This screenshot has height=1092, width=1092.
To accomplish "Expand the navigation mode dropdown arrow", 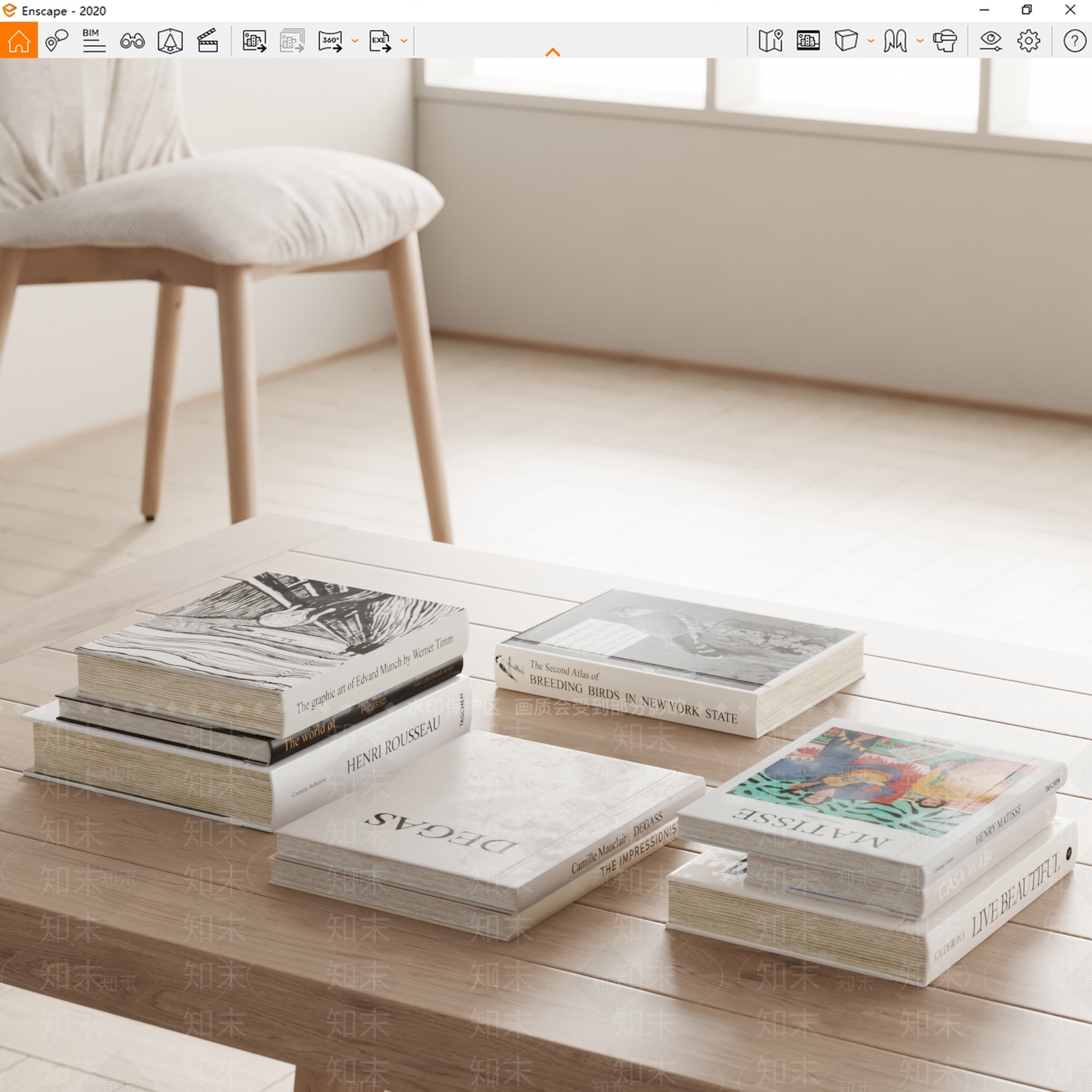I will pyautogui.click(x=920, y=41).
